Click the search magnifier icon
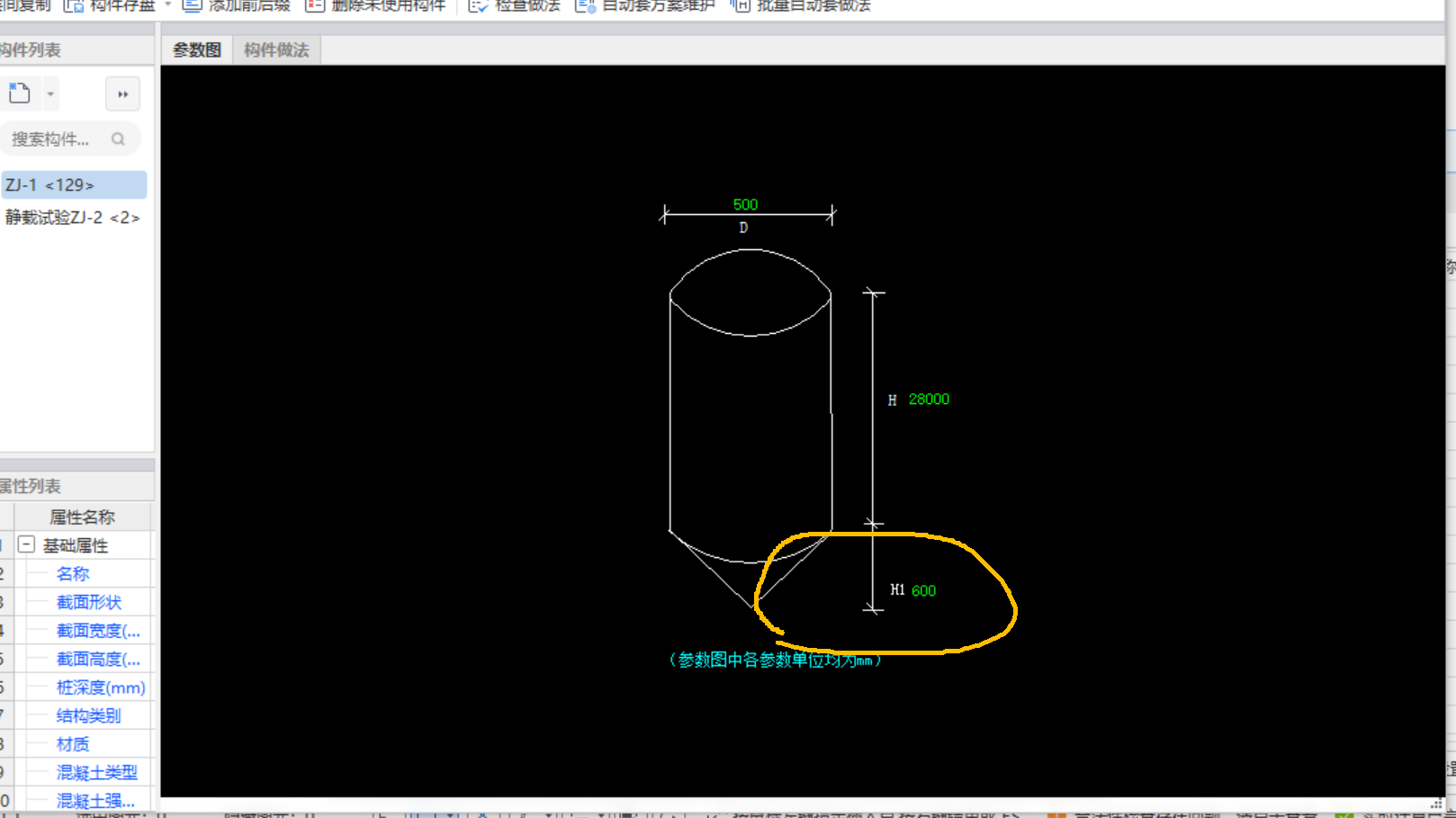This screenshot has height=818, width=1456. tap(118, 139)
